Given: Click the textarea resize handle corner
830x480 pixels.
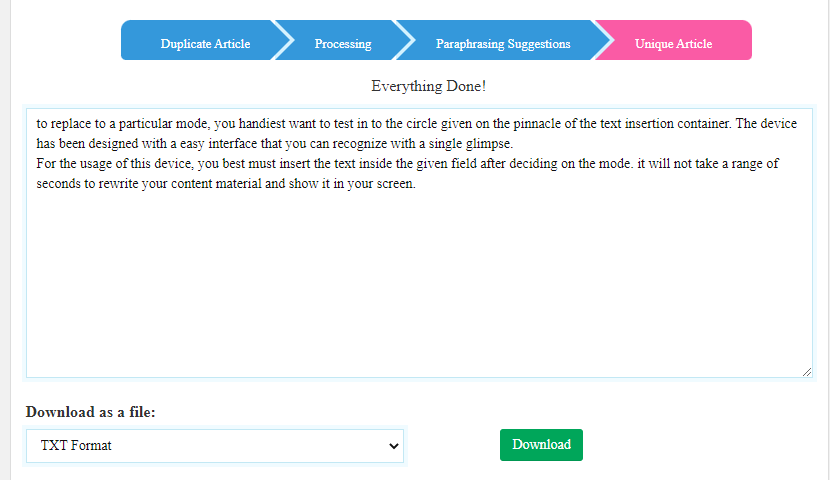Looking at the screenshot, I should pos(806,371).
